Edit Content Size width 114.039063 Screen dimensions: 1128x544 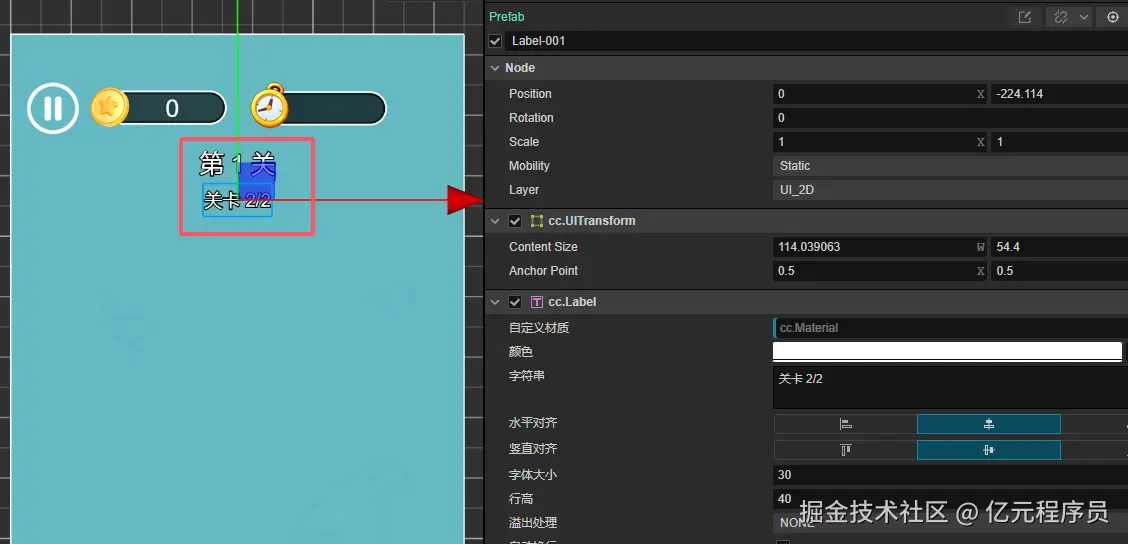tap(878, 247)
